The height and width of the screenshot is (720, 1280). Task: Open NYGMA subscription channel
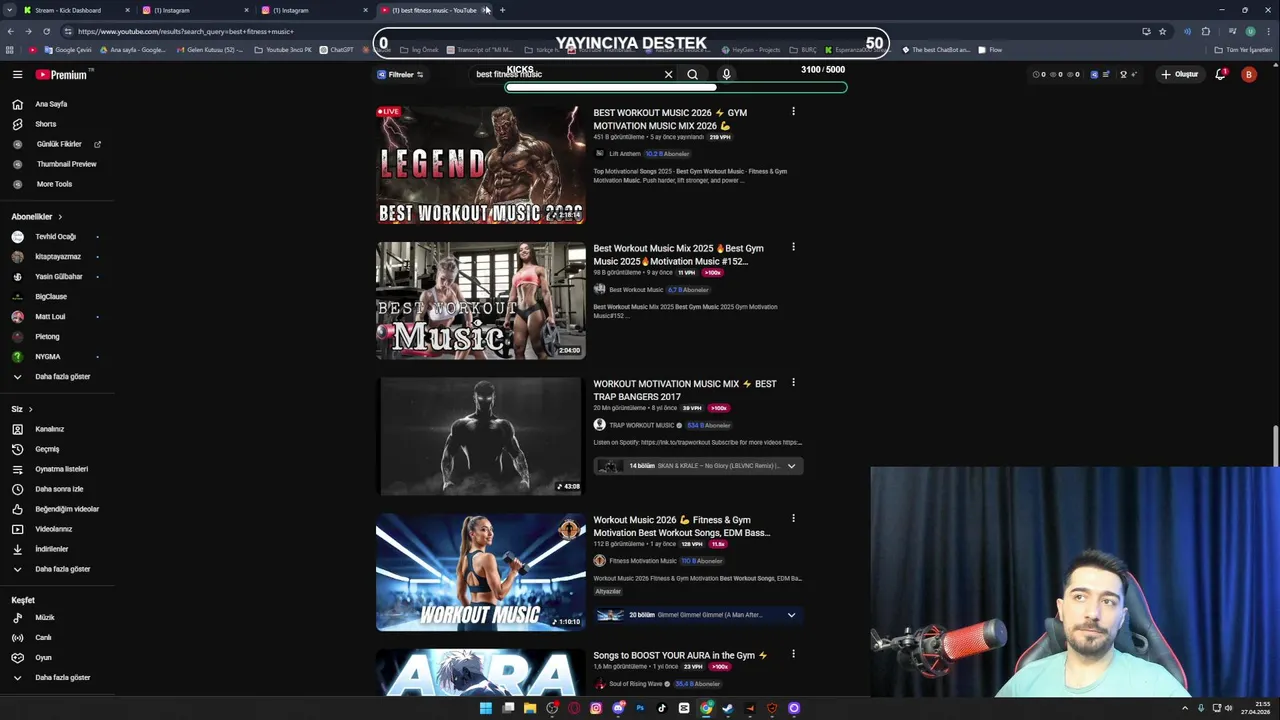48,357
